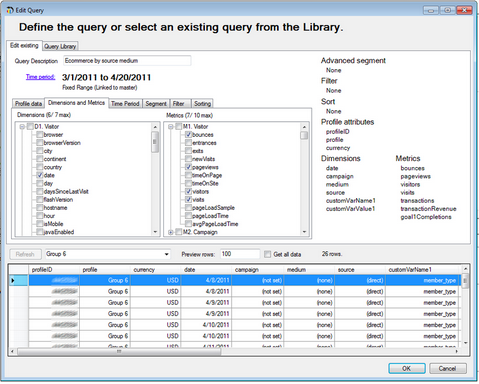
Task: Open the Edit existing tab
Action: point(24,46)
